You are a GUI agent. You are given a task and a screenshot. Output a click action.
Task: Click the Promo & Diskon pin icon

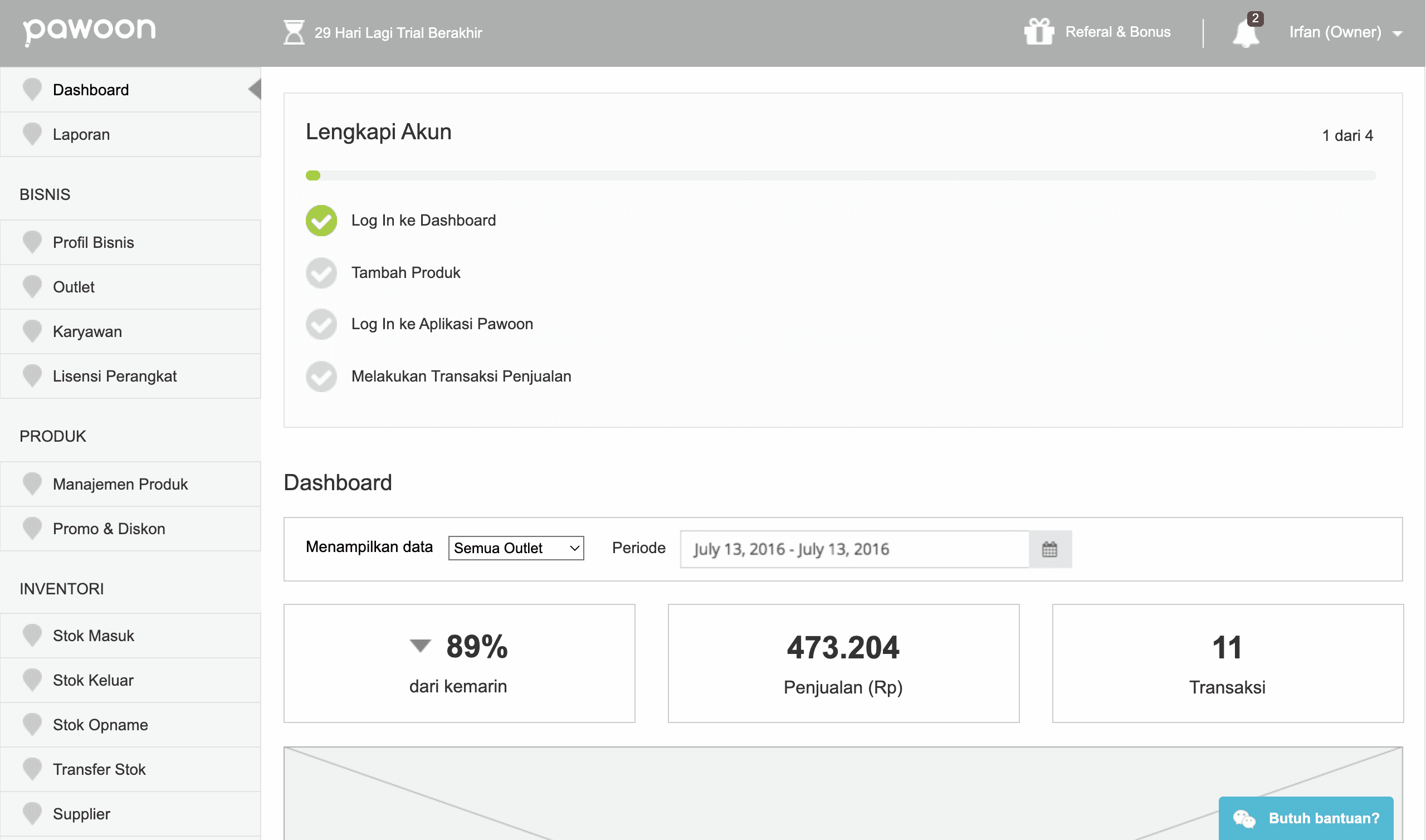[x=32, y=529]
